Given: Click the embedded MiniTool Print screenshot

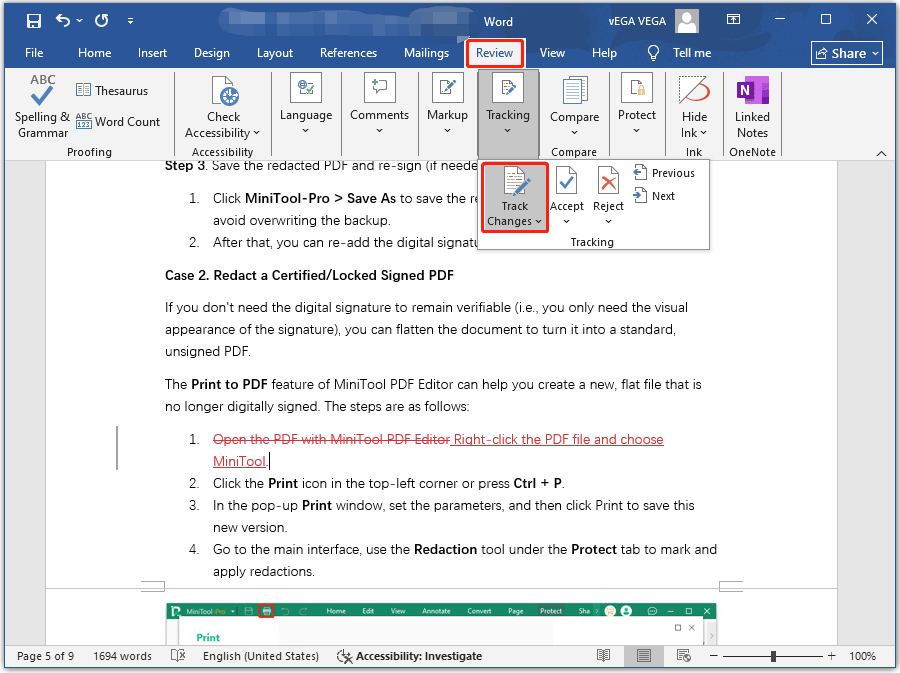Looking at the screenshot, I should click(x=441, y=624).
